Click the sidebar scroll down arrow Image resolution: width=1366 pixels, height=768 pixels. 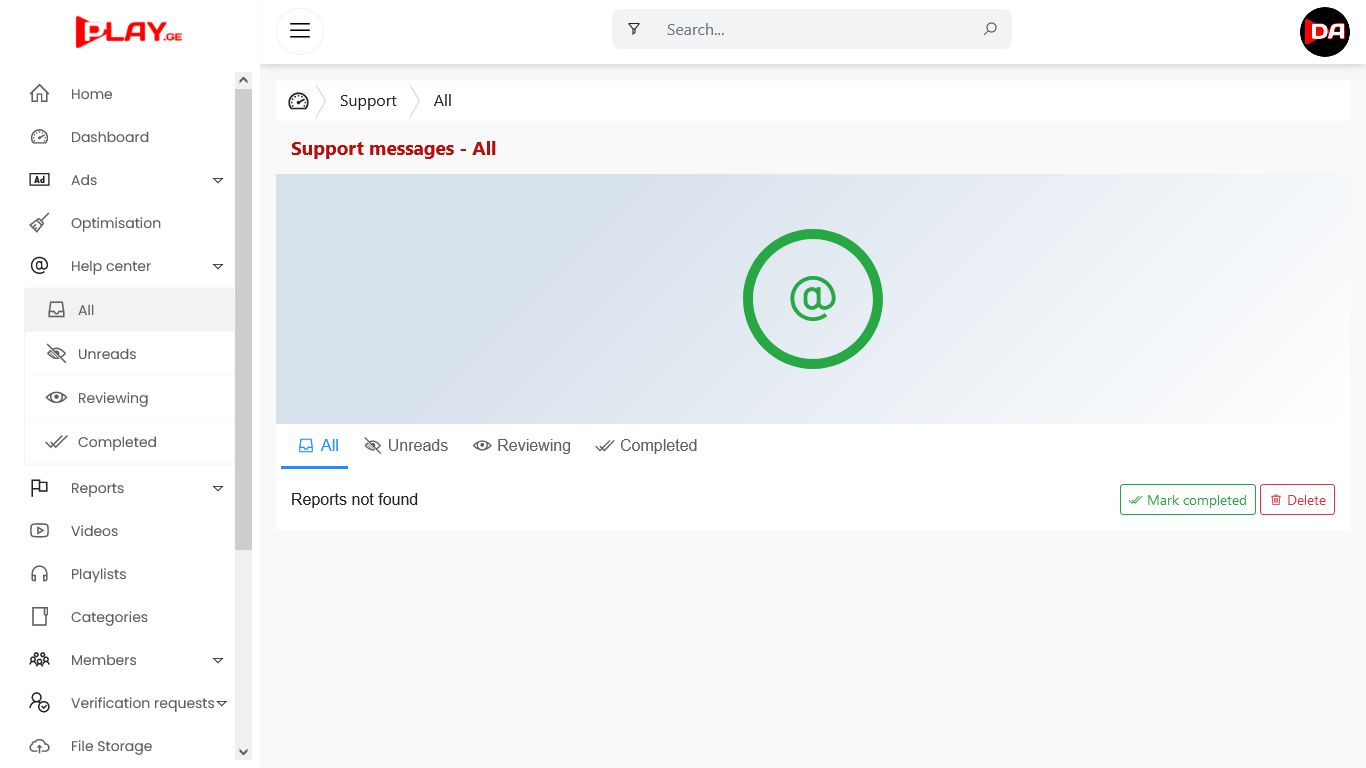point(243,752)
